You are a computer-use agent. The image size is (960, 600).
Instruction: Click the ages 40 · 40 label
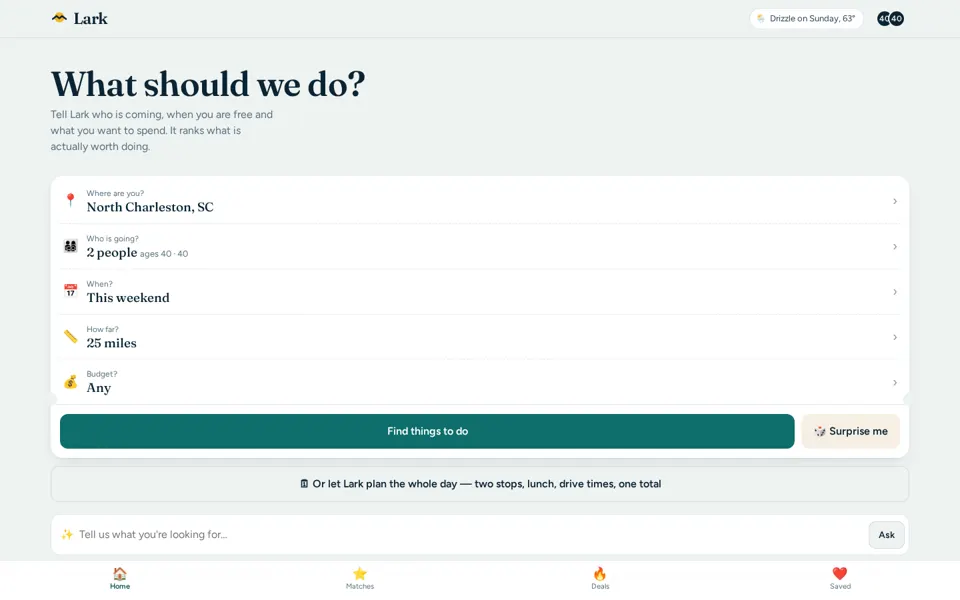(x=164, y=254)
